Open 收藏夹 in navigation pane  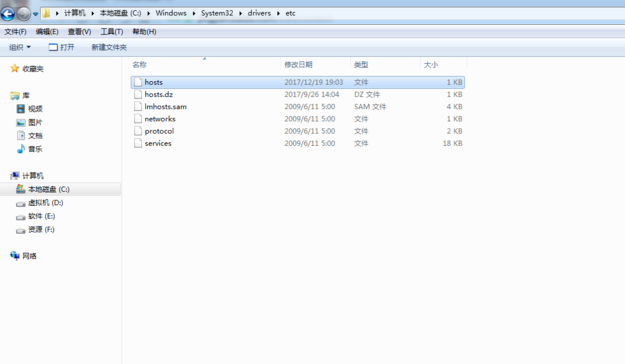tap(33, 69)
